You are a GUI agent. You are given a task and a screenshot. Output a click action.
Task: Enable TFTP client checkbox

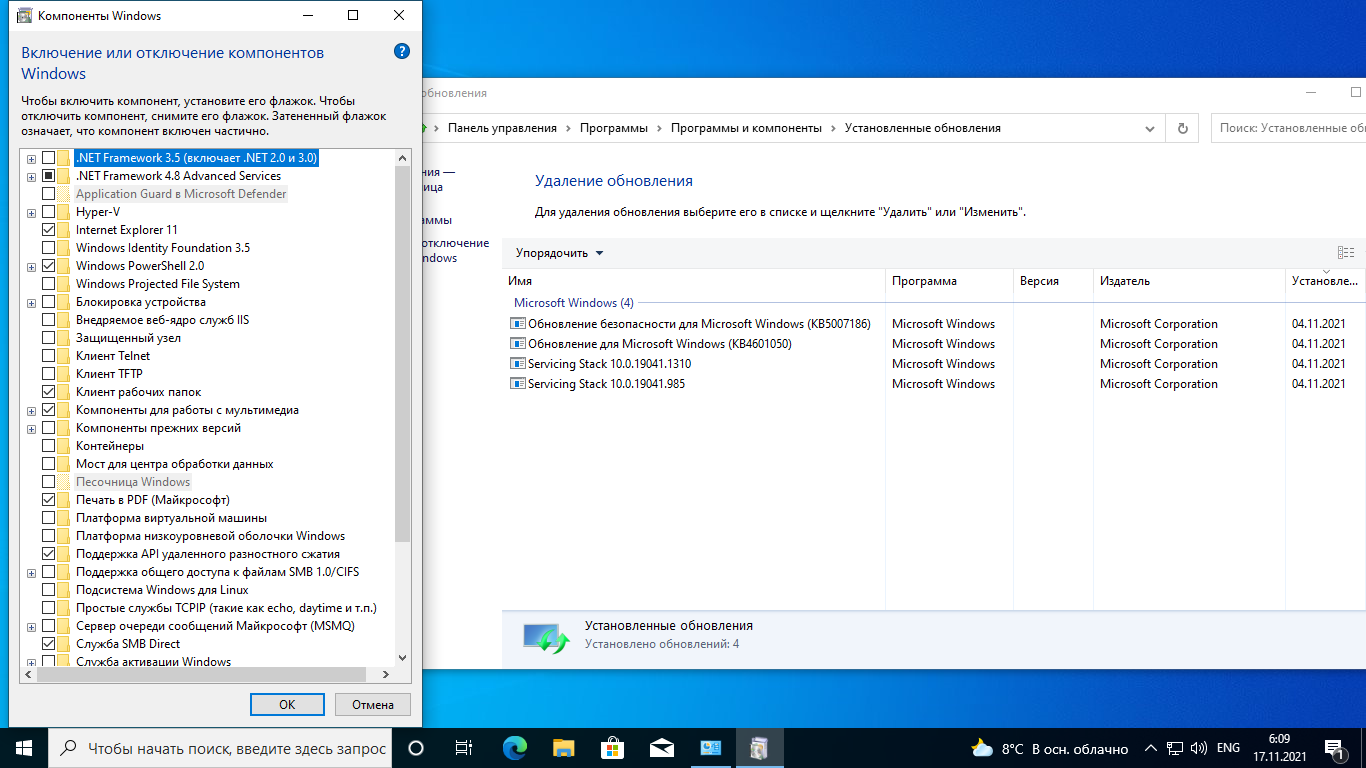click(48, 374)
